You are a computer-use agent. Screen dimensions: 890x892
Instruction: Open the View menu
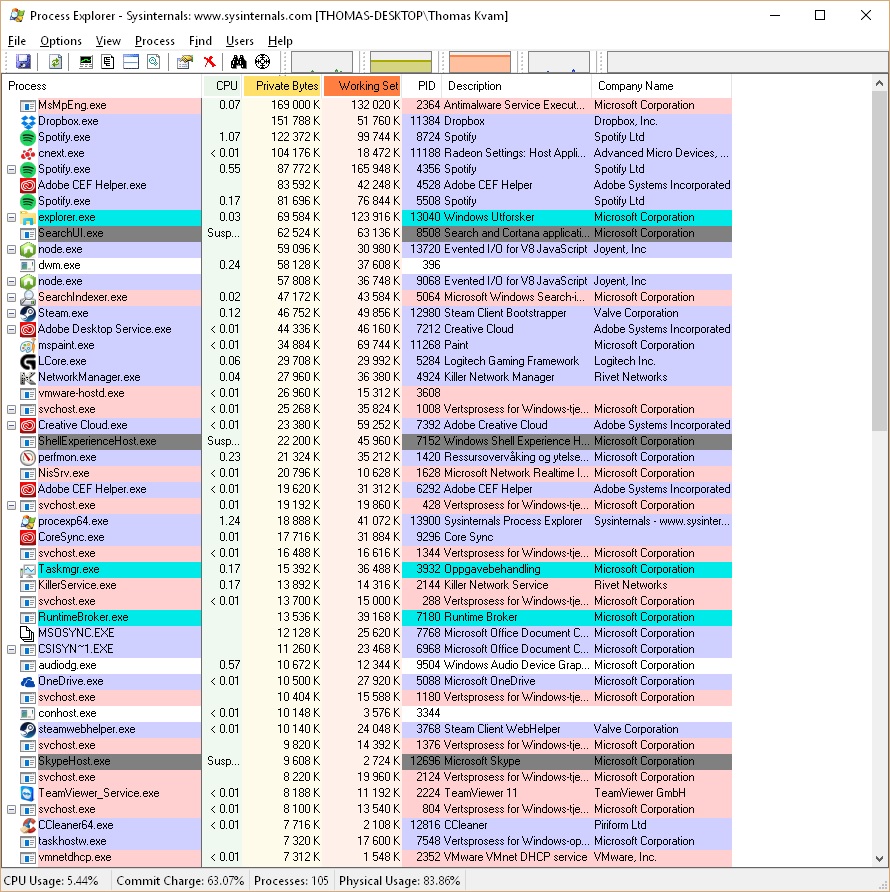(108, 41)
